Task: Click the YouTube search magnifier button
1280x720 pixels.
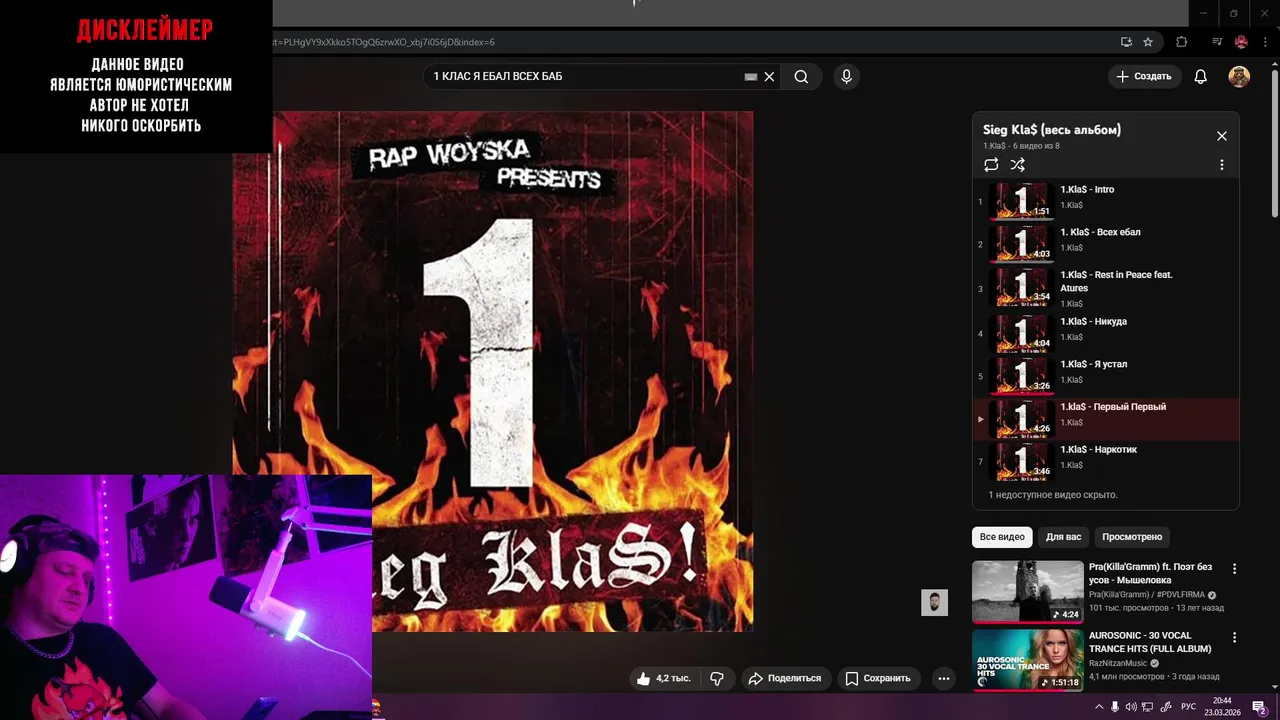Action: coord(801,77)
